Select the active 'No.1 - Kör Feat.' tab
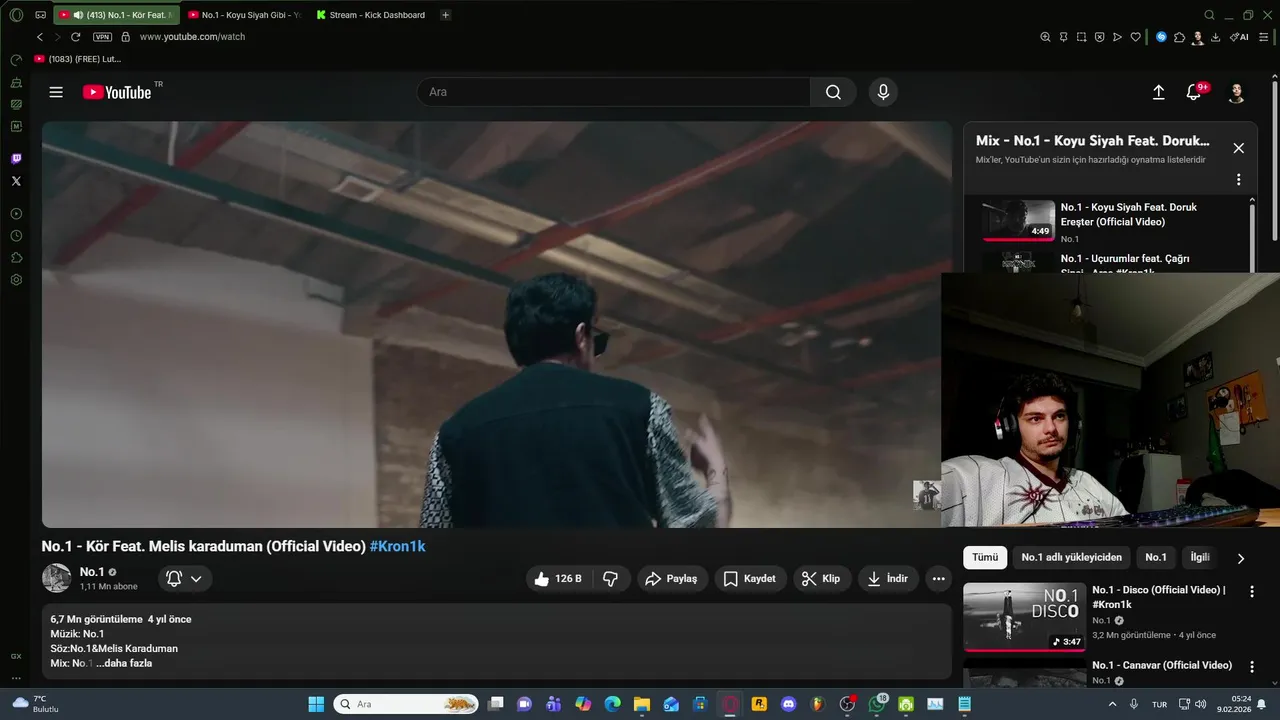1280x720 pixels. pyautogui.click(x=116, y=15)
